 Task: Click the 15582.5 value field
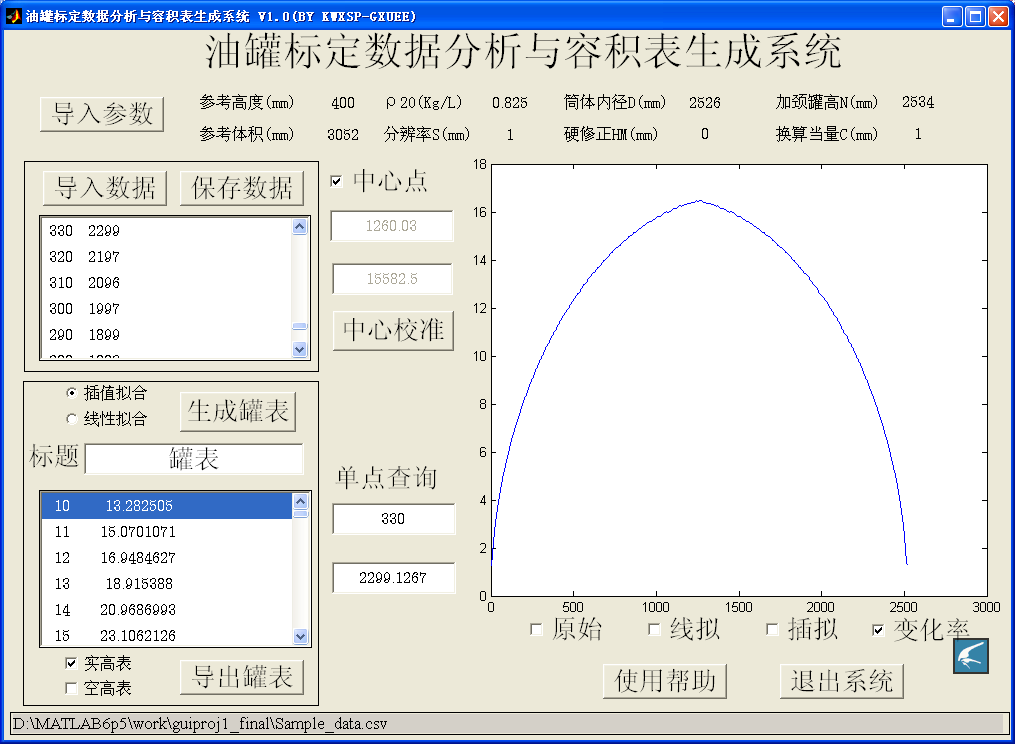click(392, 279)
